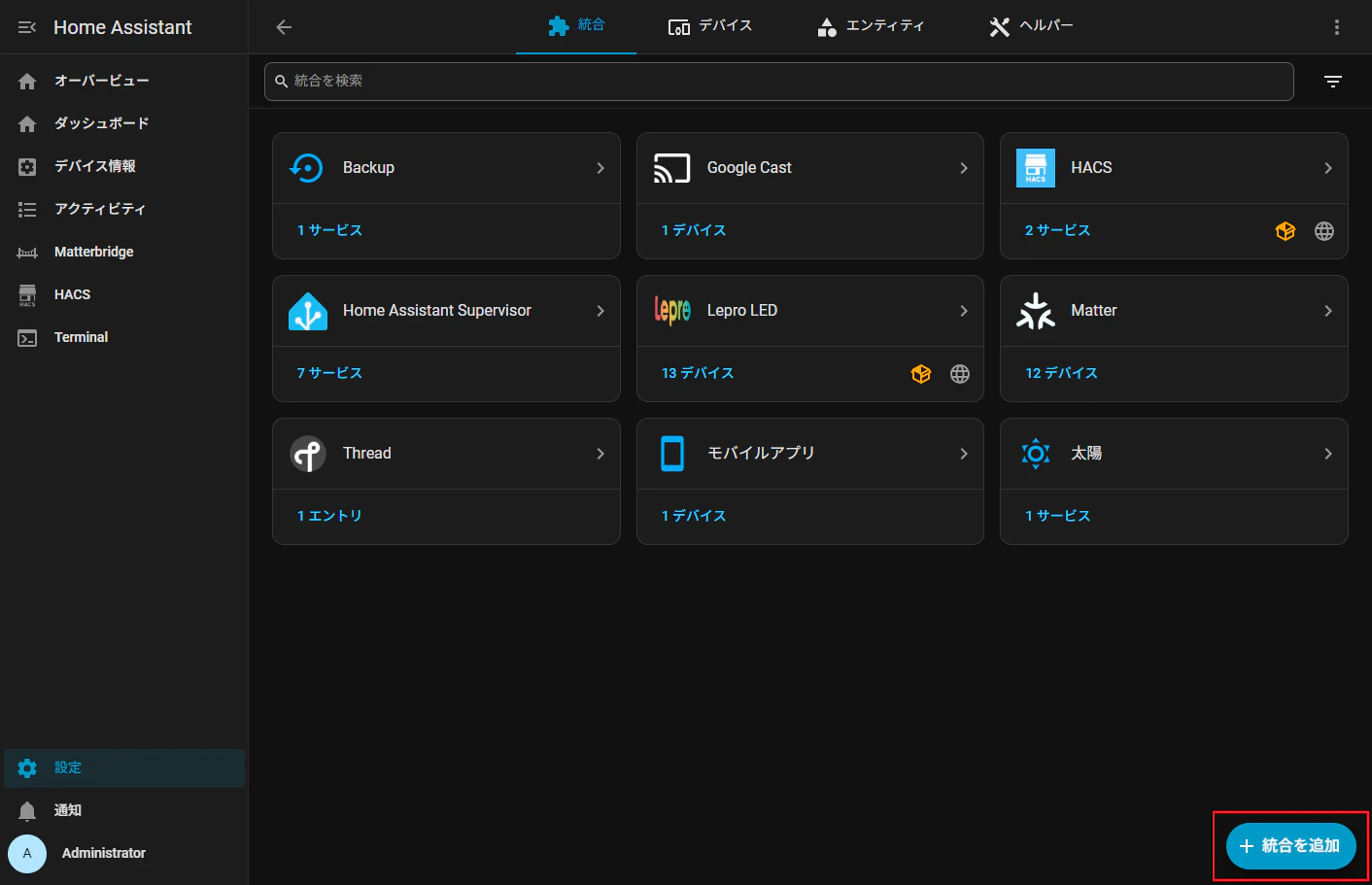Open the three-dot overflow menu
The width and height of the screenshot is (1372, 885).
(x=1337, y=27)
